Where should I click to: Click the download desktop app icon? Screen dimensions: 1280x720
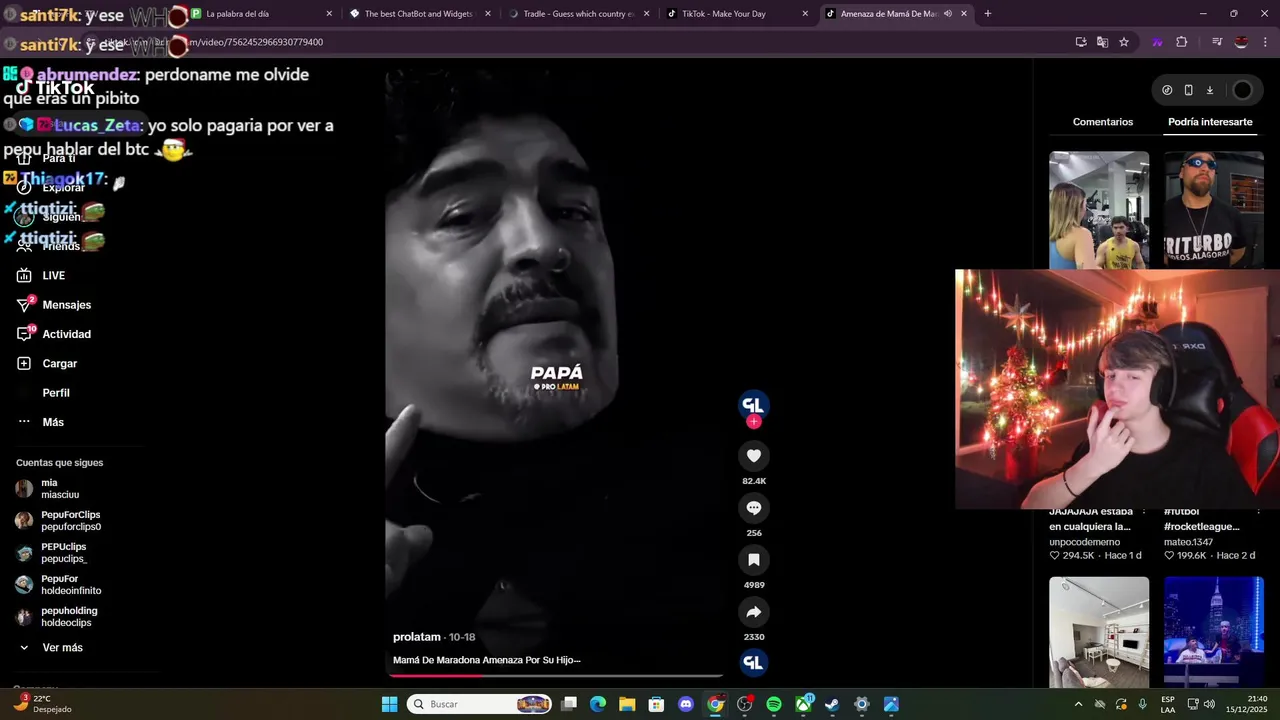[1209, 90]
